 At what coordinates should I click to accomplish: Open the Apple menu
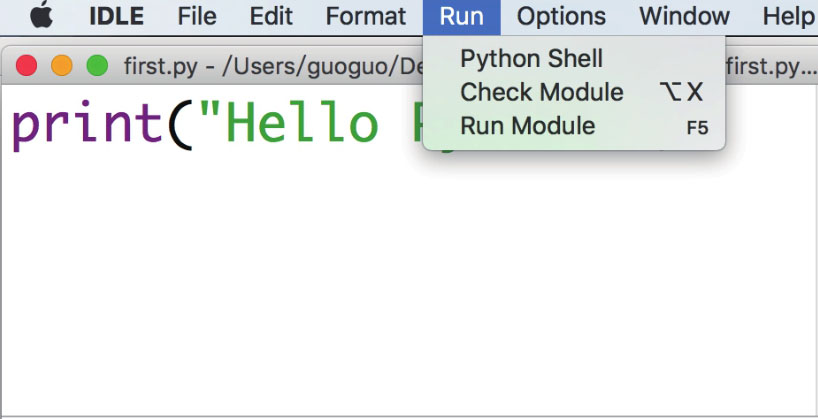[x=42, y=15]
